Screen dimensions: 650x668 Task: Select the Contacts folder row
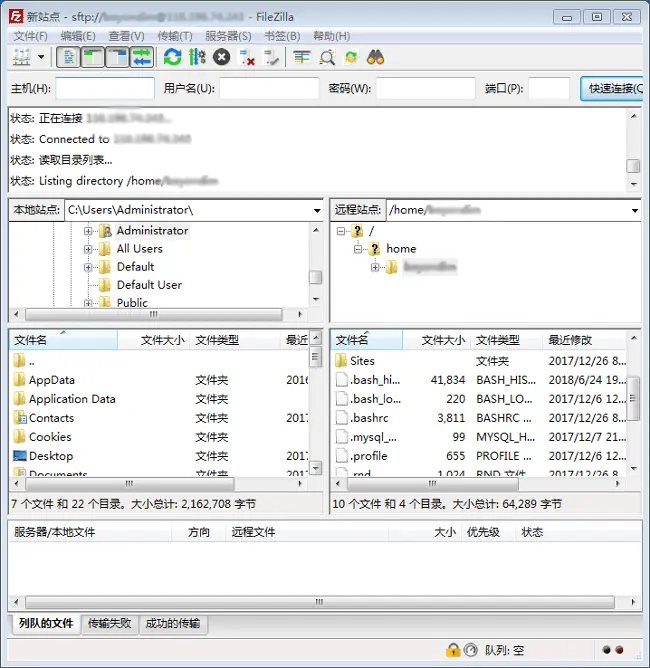pos(158,418)
